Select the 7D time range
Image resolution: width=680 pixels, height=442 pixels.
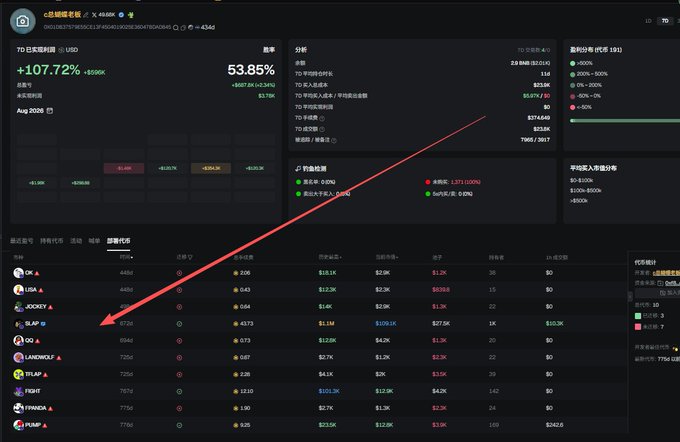665,21
